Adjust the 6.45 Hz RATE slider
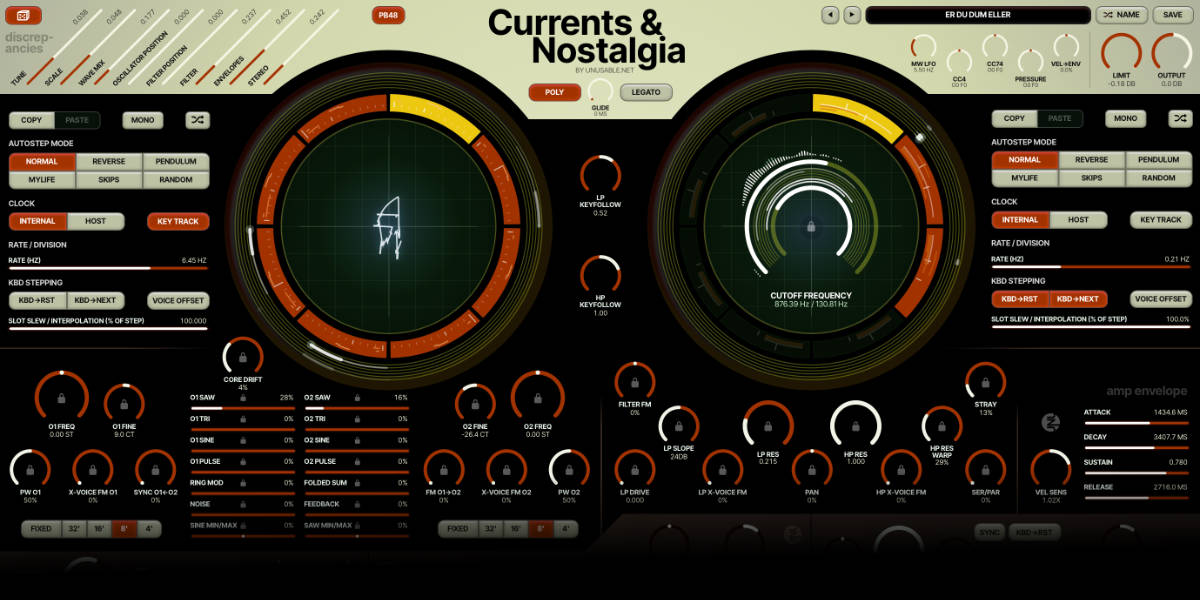Image resolution: width=1200 pixels, height=600 pixels. click(108, 269)
